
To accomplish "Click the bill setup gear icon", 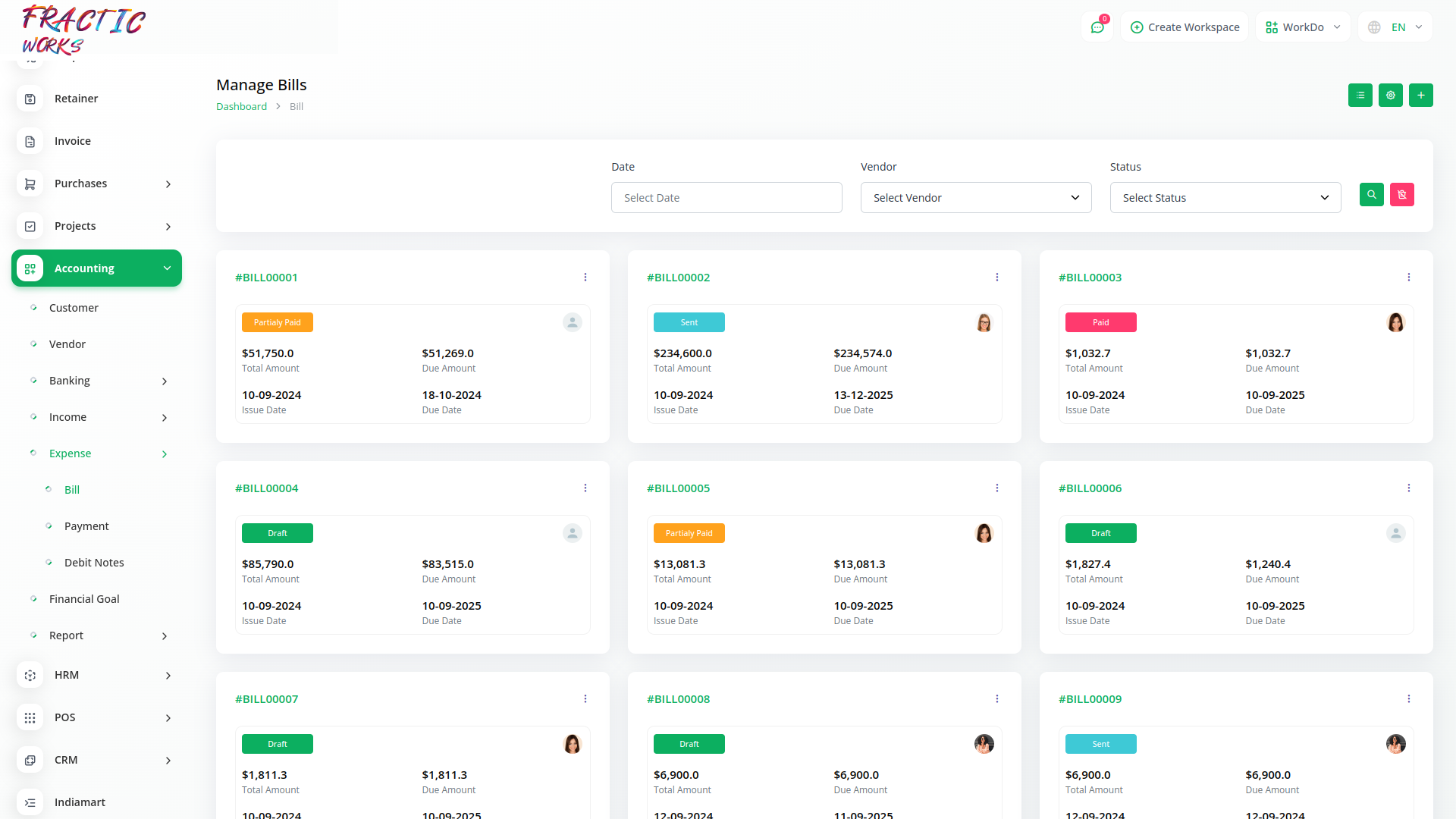I will [1390, 96].
